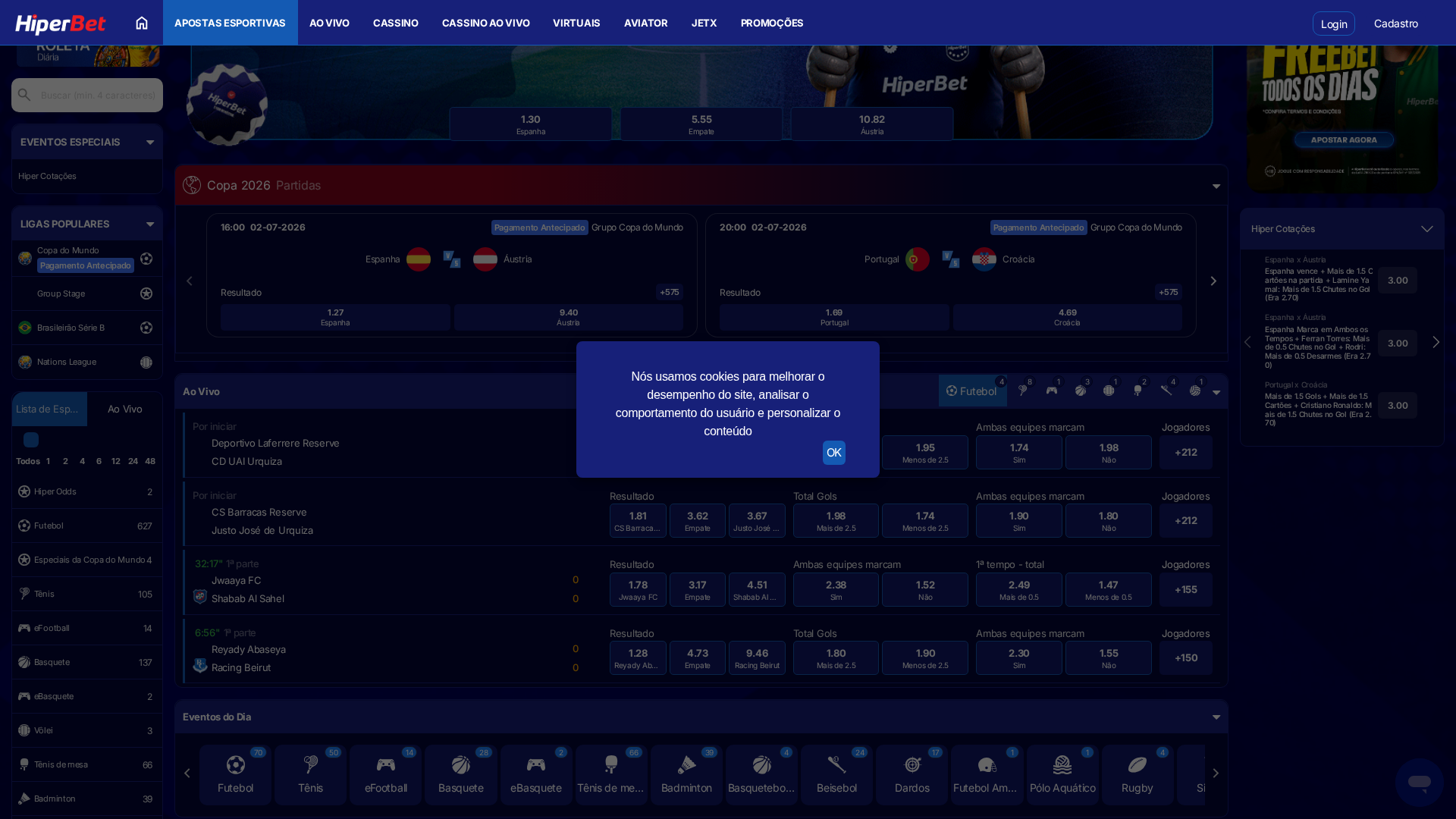
Task: Filter live events by gamepad icon
Action: (x=1052, y=391)
